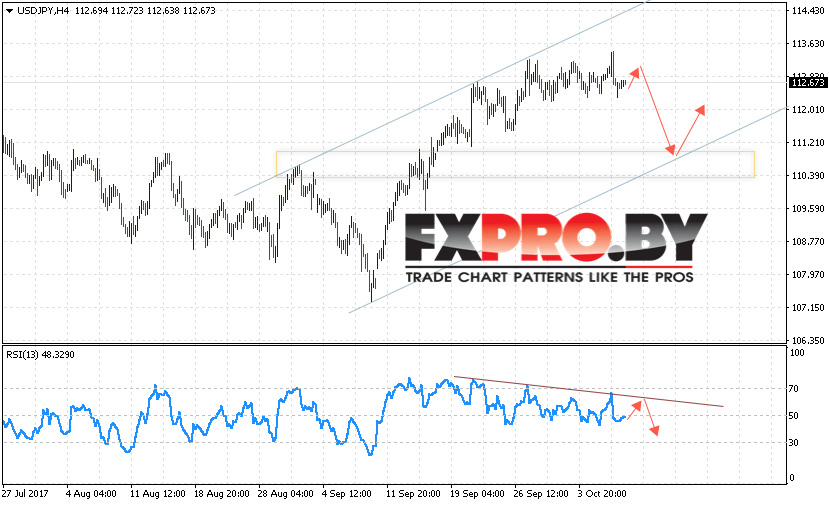Screen dimensions: 829x505
Task: Select RSI scale value 50
Action: (x=794, y=416)
